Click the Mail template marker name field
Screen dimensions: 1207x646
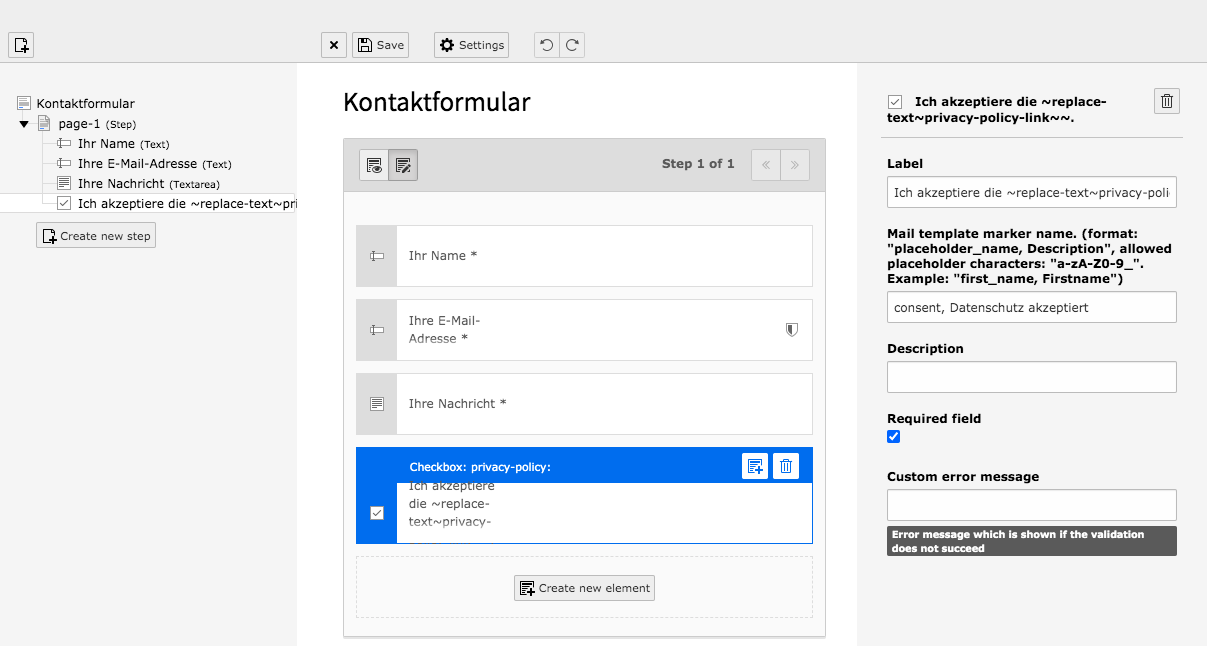point(1032,307)
